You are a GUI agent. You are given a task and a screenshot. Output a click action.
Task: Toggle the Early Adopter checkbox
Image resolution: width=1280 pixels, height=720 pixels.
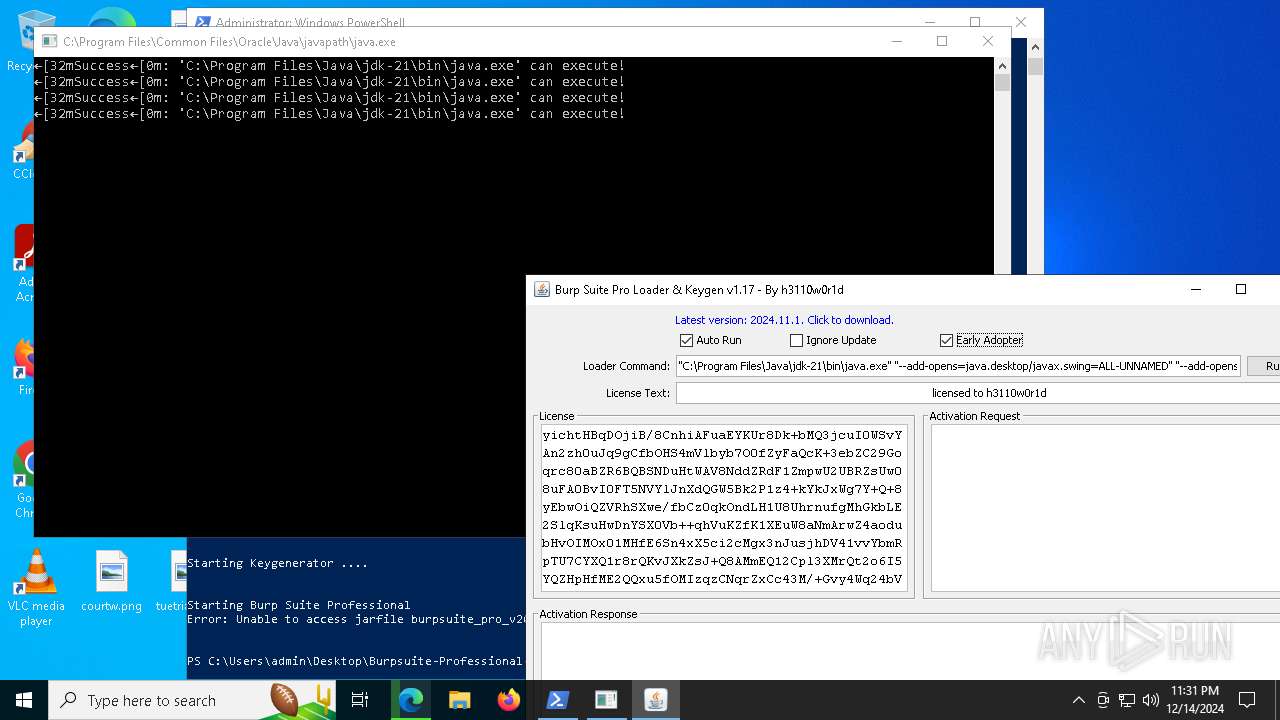946,340
